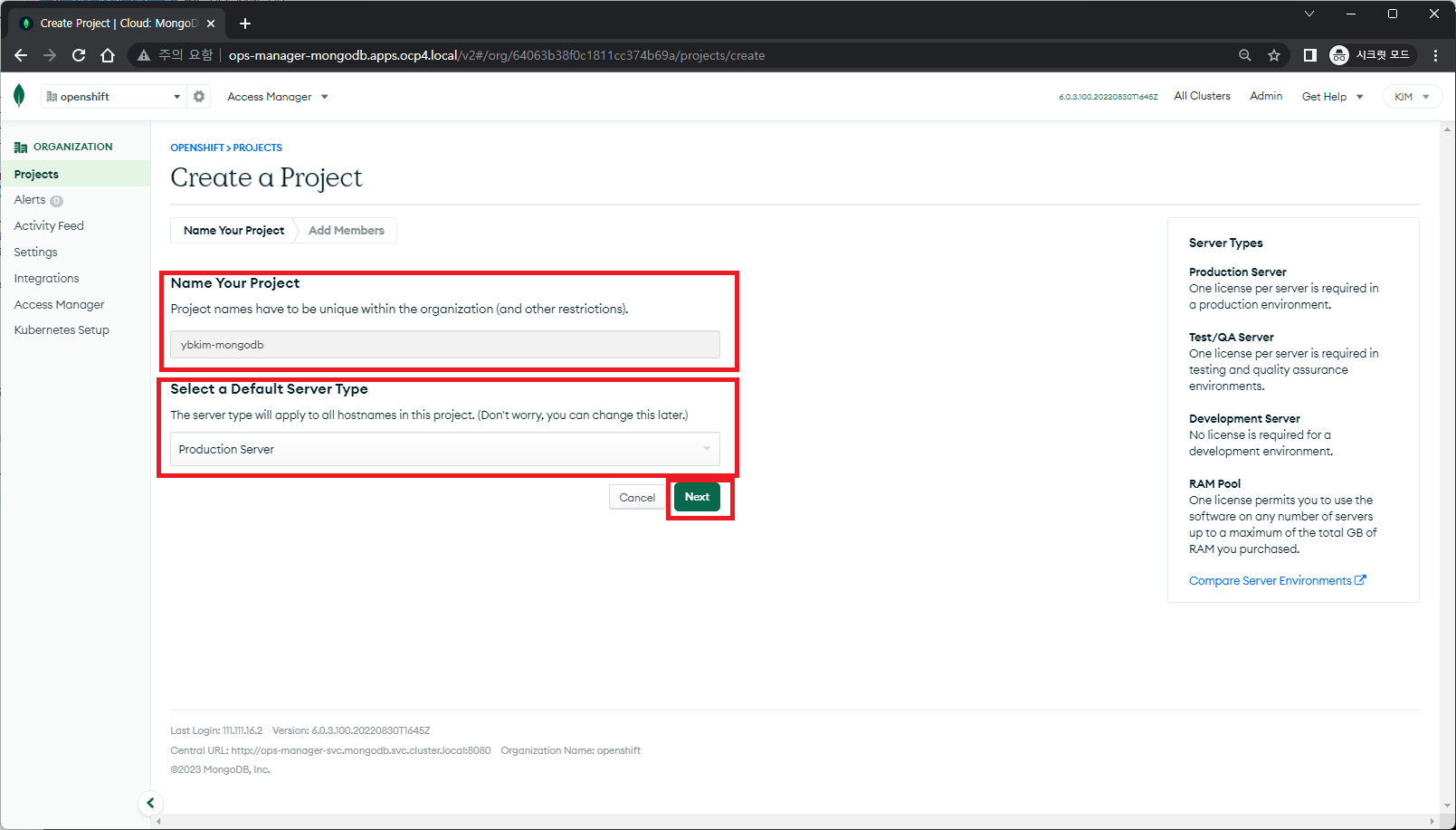Open Compare Server Environments link
This screenshot has width=1456, height=830.
1277,580
